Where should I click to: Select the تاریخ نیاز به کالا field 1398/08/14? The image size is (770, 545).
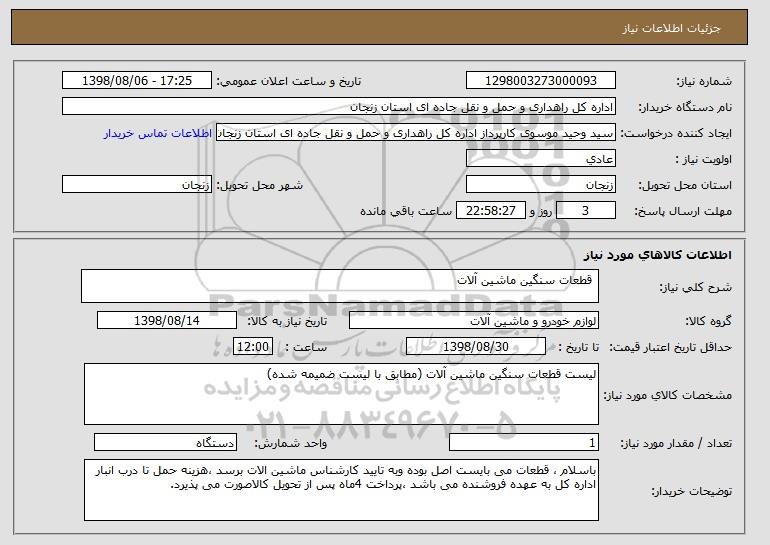coord(167,321)
